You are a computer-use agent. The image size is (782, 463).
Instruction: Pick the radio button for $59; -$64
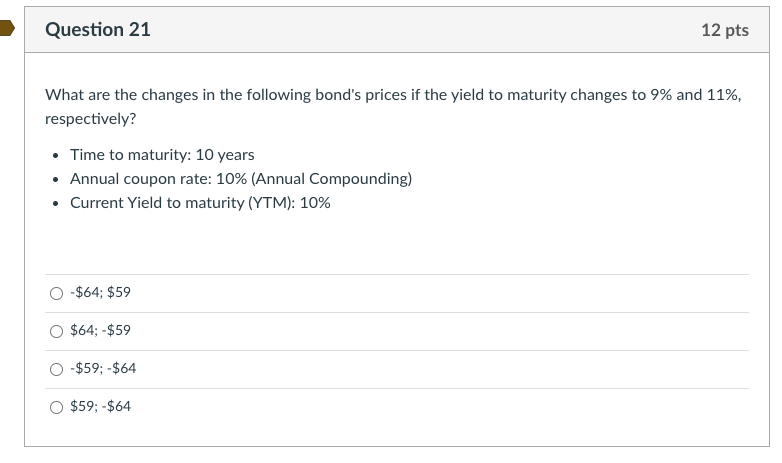pos(55,407)
